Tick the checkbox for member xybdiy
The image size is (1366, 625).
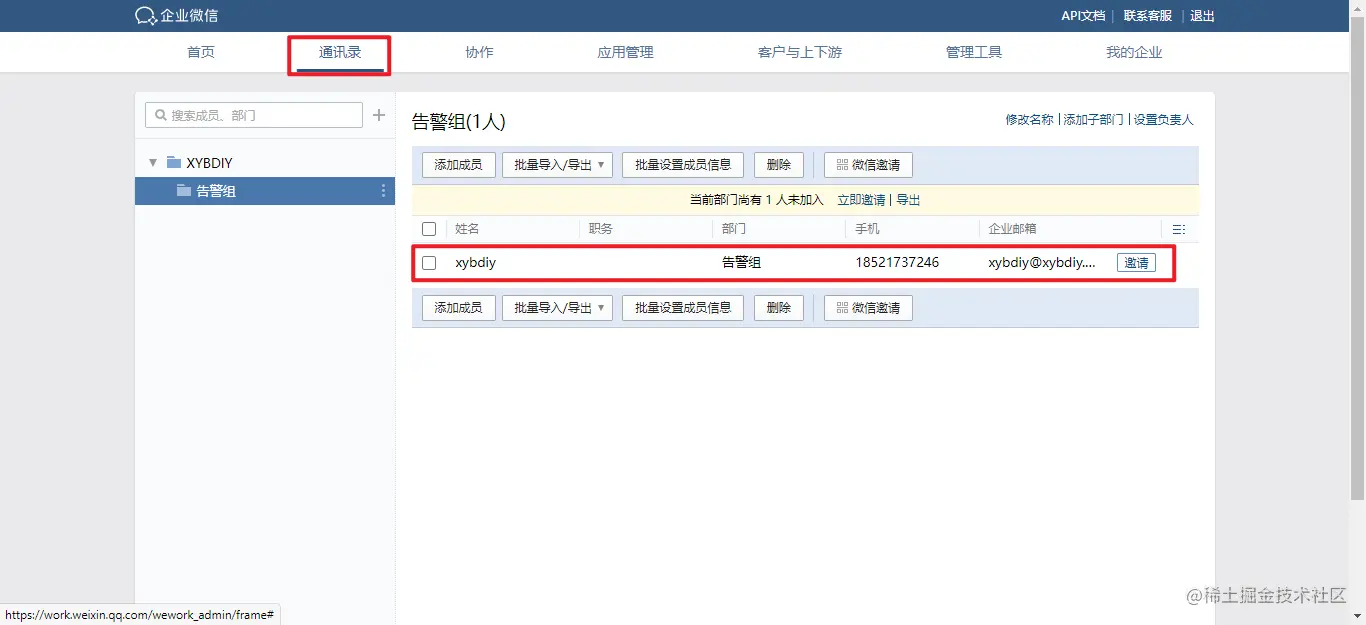429,263
